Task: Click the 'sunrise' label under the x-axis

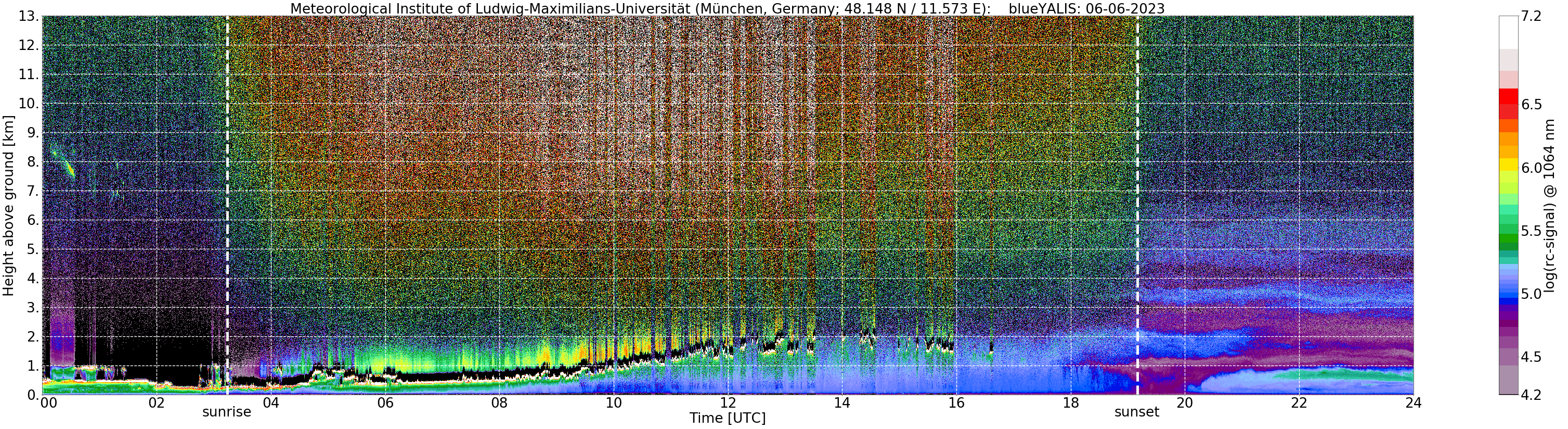Action: click(x=226, y=412)
